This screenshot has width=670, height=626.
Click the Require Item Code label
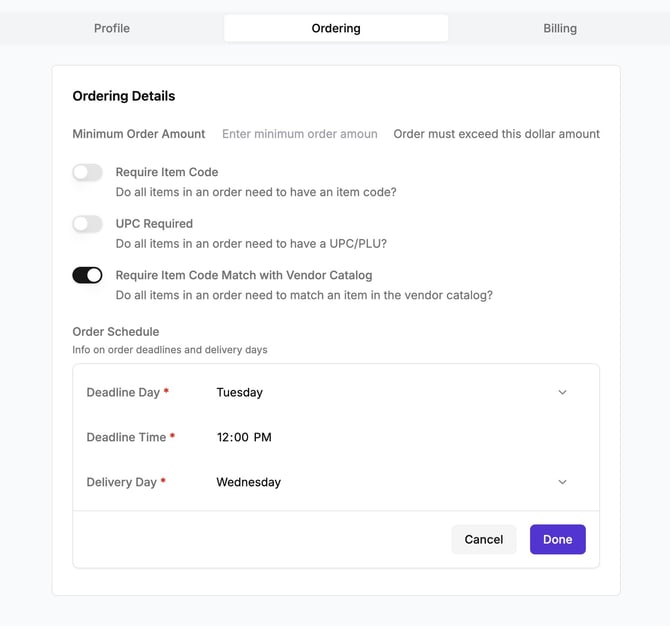(167, 172)
